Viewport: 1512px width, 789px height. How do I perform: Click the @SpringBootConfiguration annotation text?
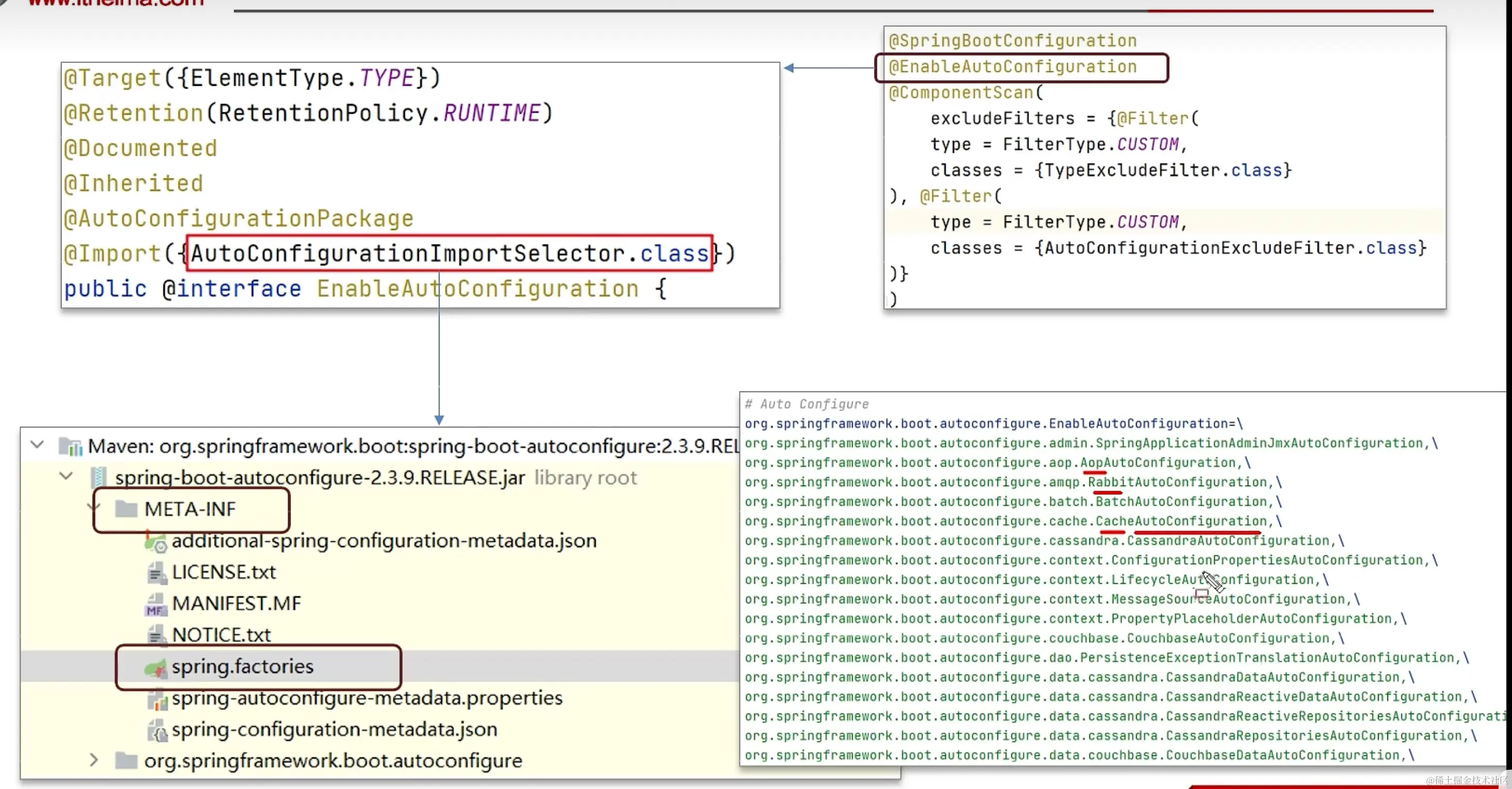pyautogui.click(x=1012, y=40)
